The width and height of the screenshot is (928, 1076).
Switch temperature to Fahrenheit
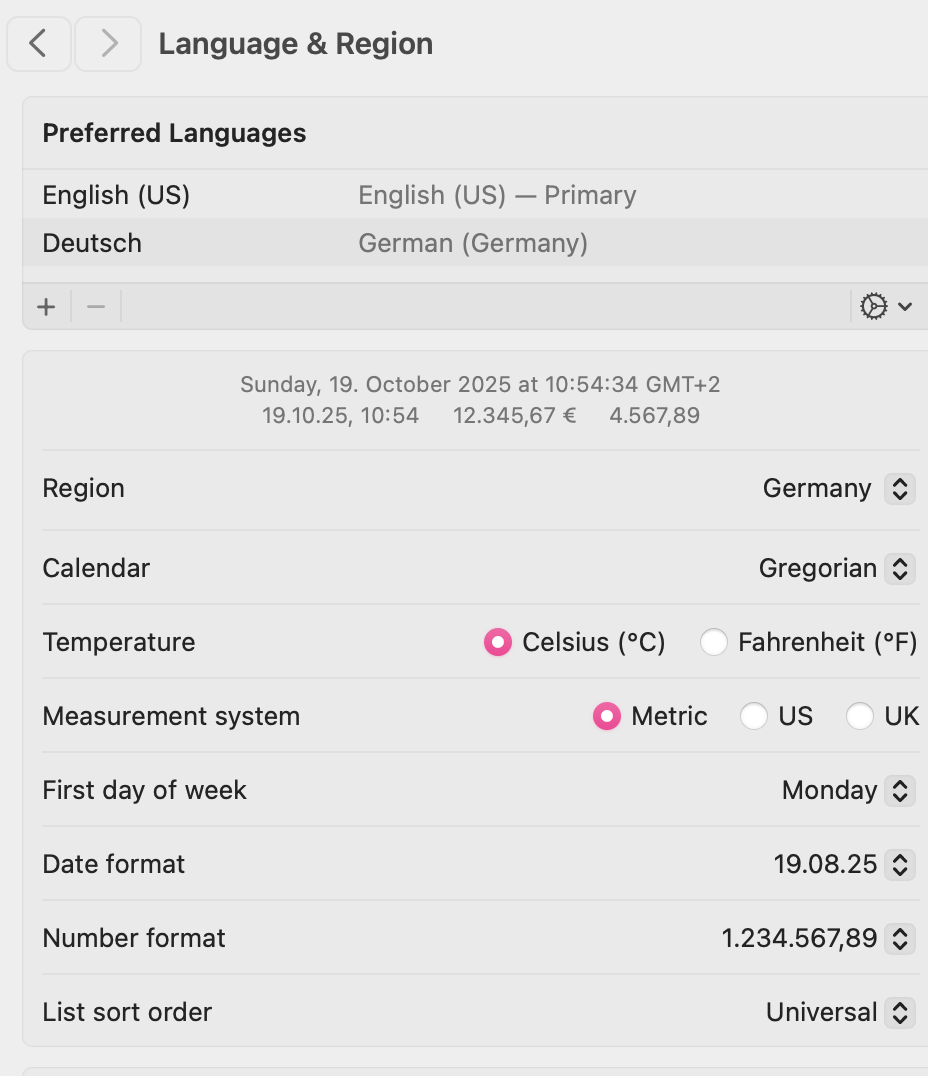pyautogui.click(x=714, y=642)
